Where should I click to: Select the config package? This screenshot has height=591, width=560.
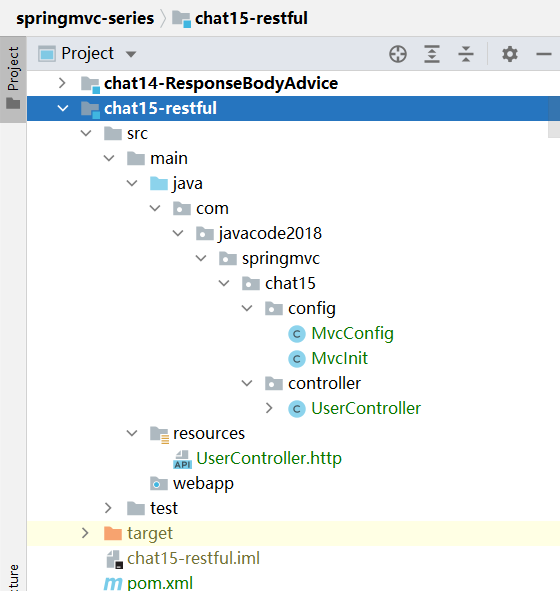pyautogui.click(x=312, y=309)
